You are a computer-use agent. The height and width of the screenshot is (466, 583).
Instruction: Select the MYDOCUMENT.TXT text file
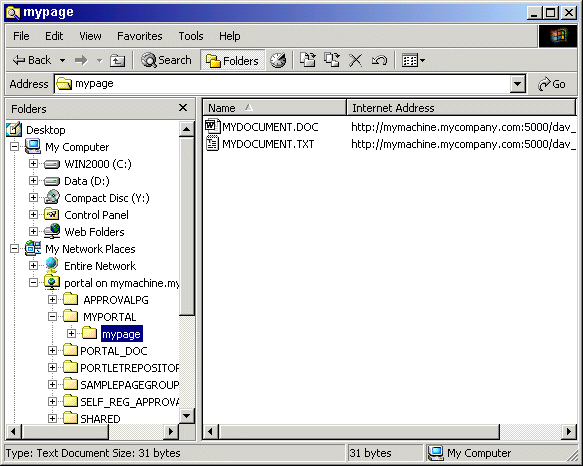[x=268, y=144]
